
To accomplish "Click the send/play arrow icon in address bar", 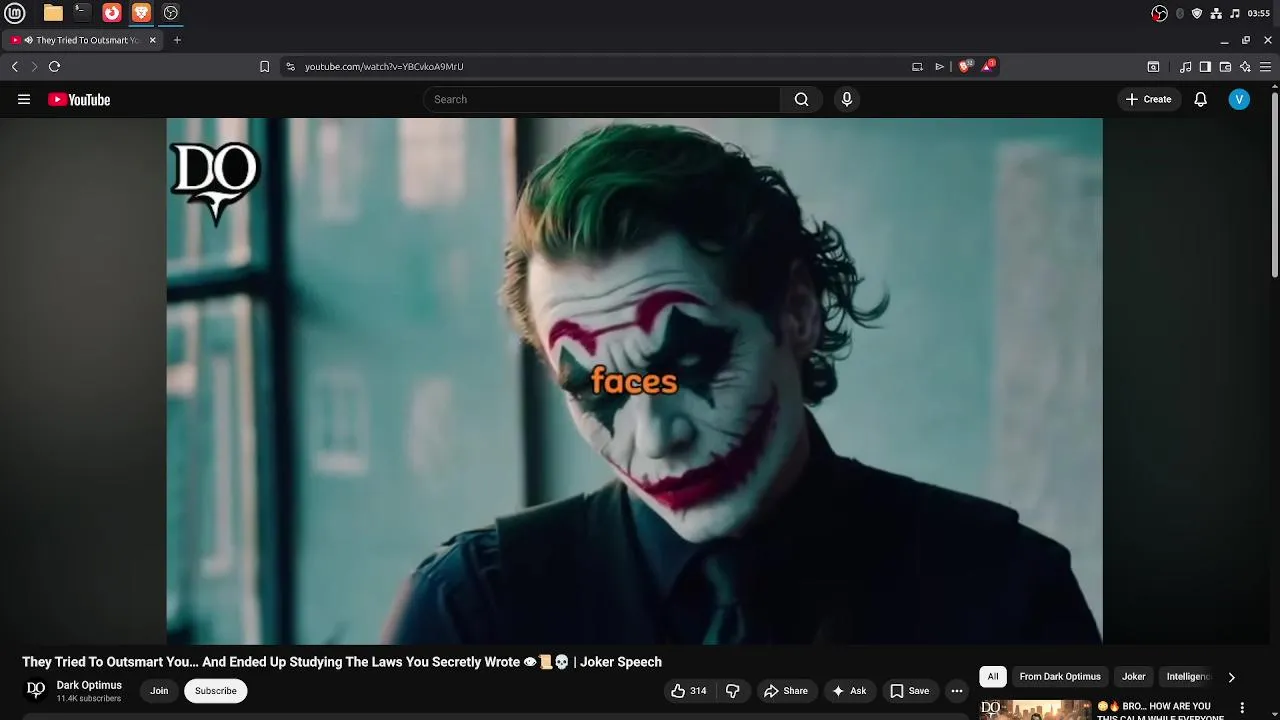I will click(939, 66).
